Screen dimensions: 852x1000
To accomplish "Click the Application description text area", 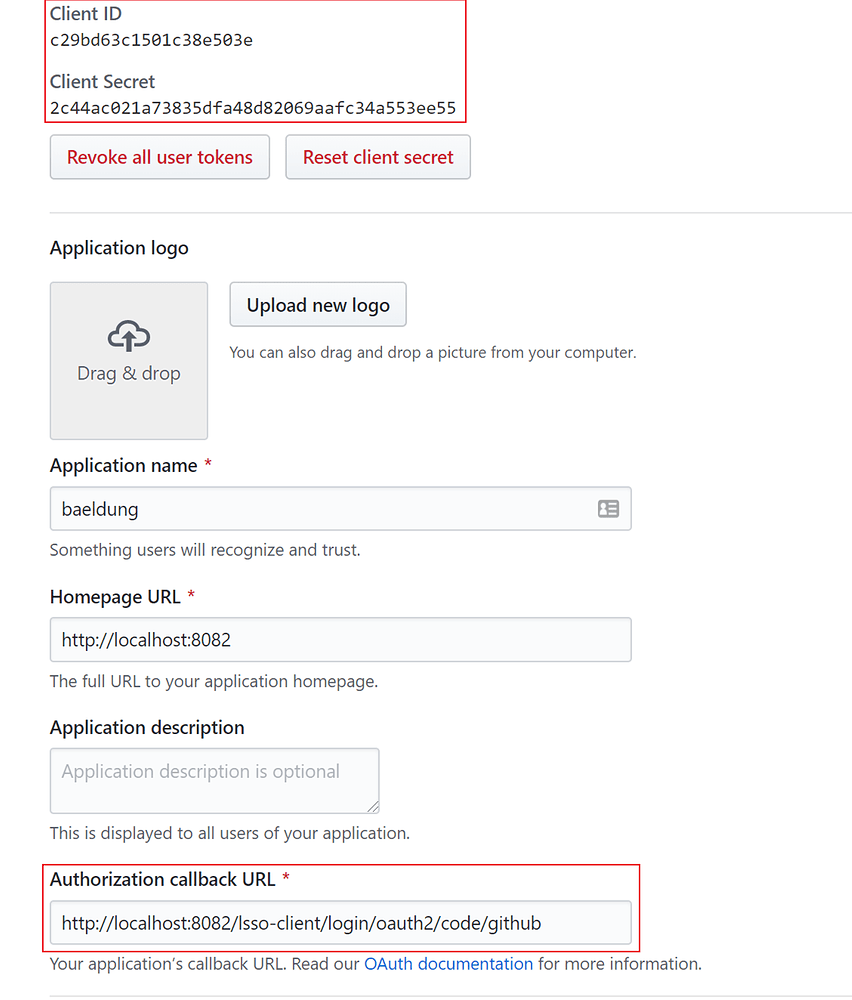I will 215,781.
